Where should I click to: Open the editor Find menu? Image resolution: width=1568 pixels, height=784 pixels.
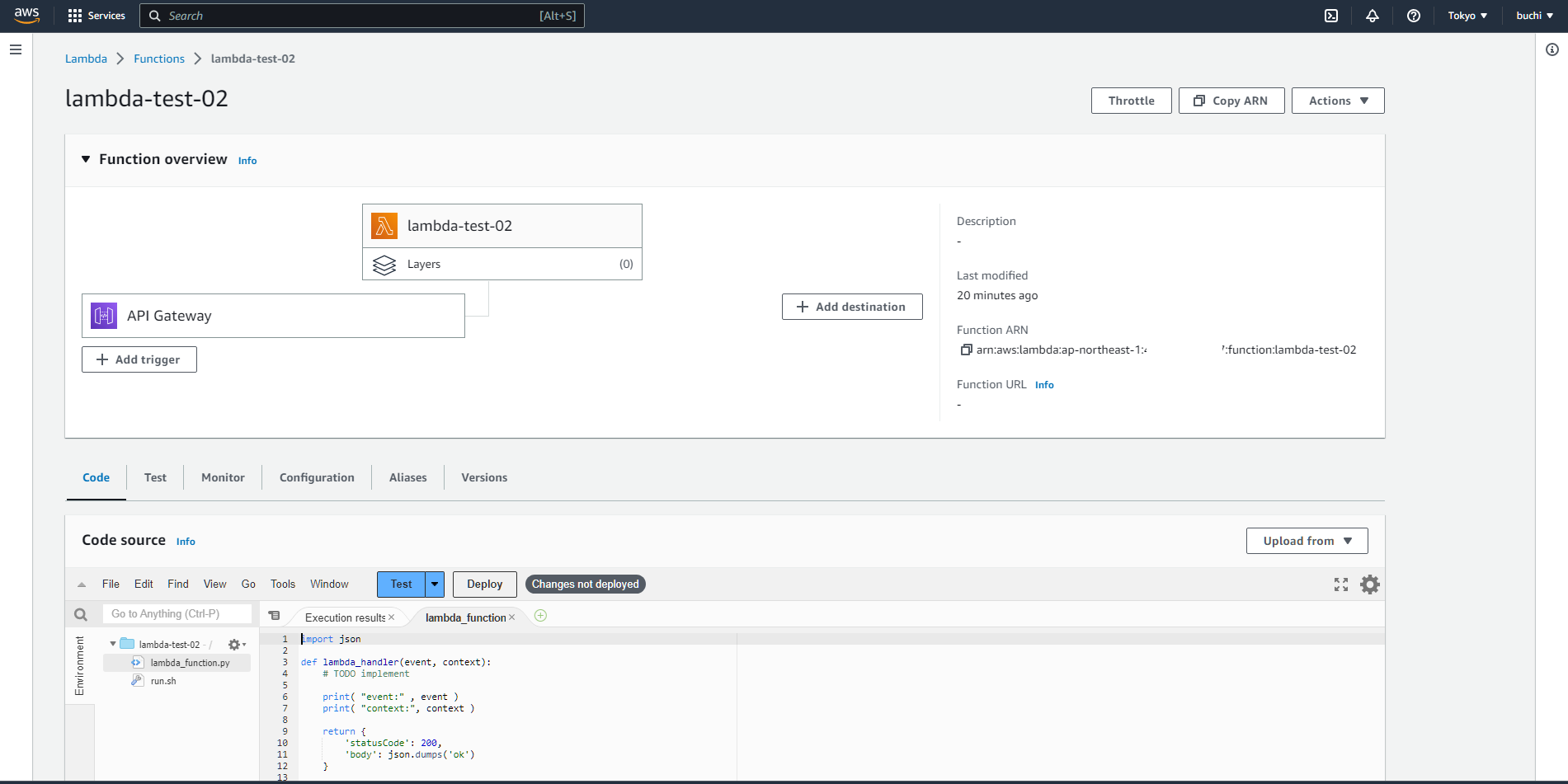tap(178, 584)
